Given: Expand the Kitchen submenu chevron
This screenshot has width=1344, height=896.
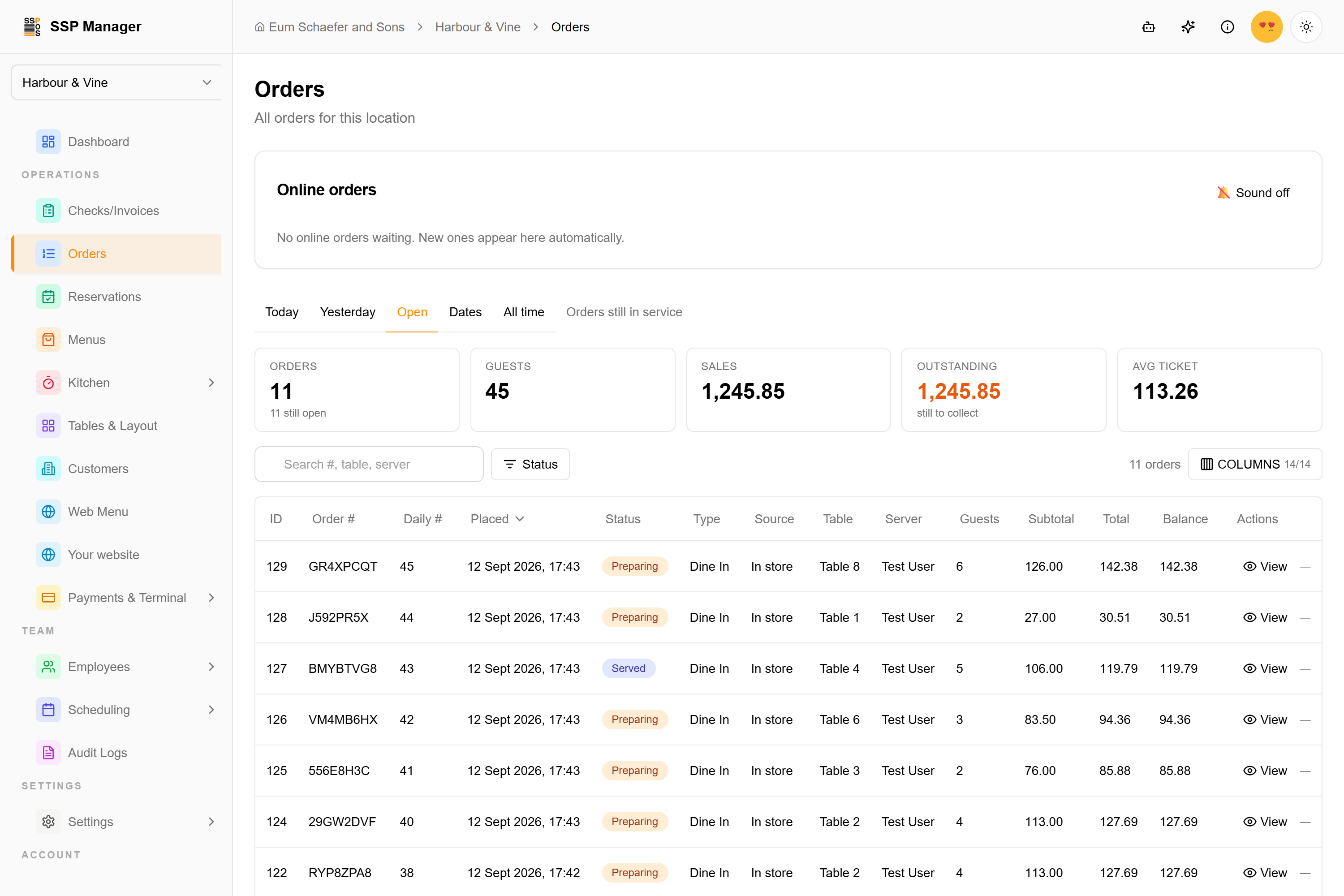Looking at the screenshot, I should coord(211,383).
